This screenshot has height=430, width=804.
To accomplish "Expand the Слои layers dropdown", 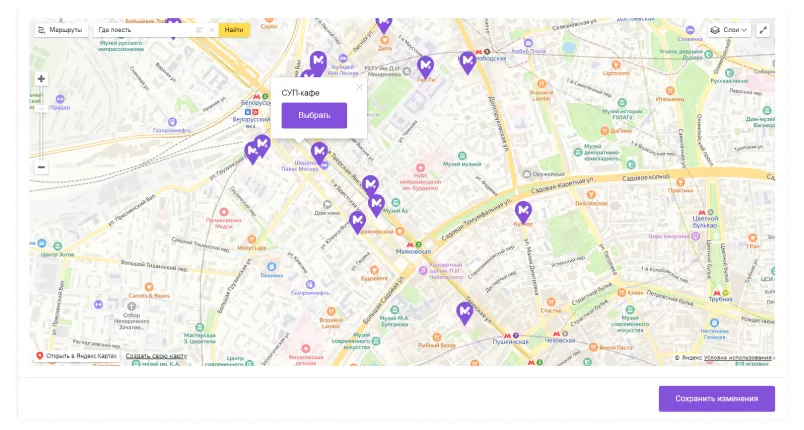I will (729, 30).
